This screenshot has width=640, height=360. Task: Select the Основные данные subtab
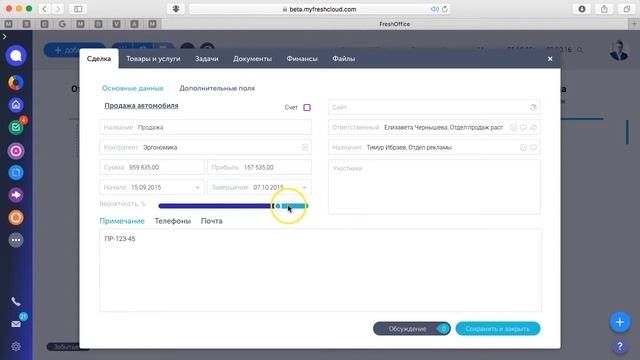(133, 88)
